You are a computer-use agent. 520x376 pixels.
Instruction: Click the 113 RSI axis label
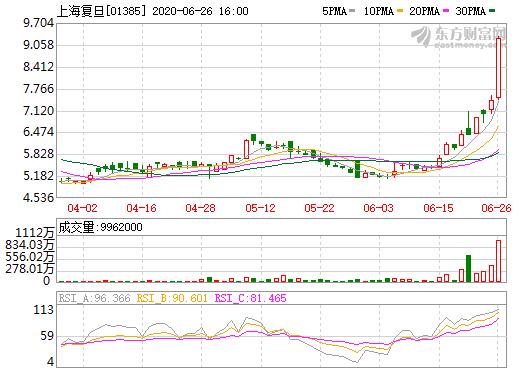coord(43,310)
